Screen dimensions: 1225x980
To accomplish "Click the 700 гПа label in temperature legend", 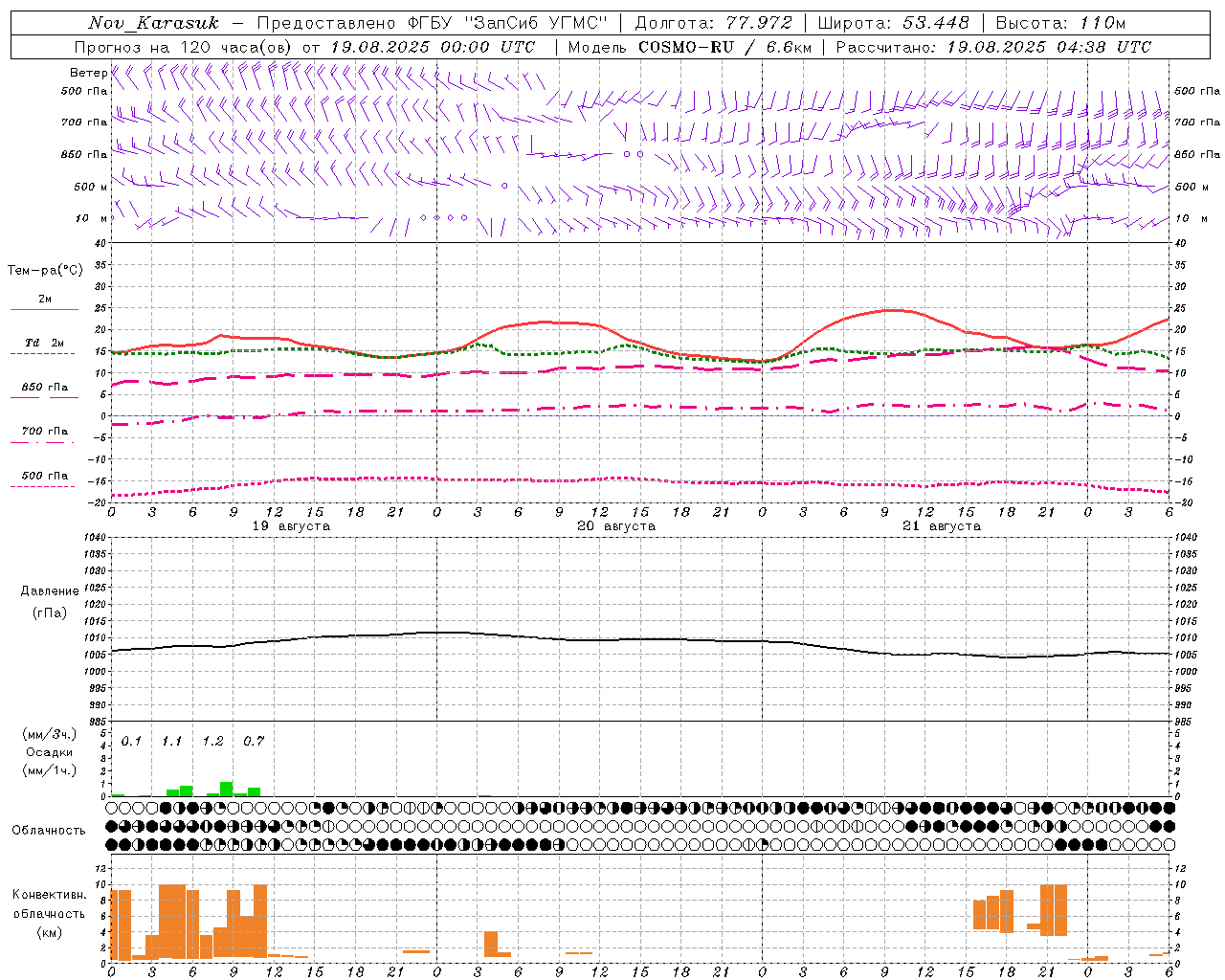I will [44, 431].
